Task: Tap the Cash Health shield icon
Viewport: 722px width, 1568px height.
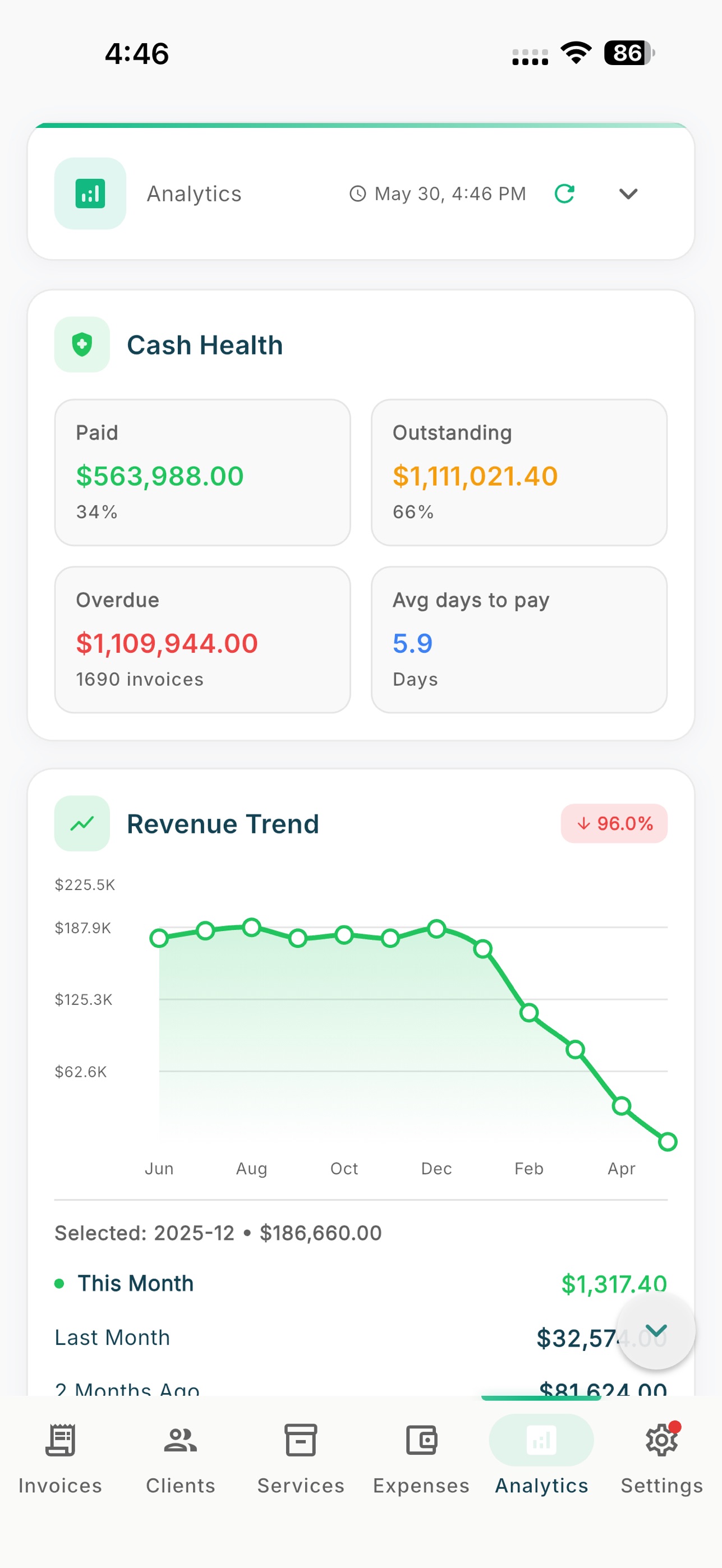Action: pyautogui.click(x=82, y=344)
